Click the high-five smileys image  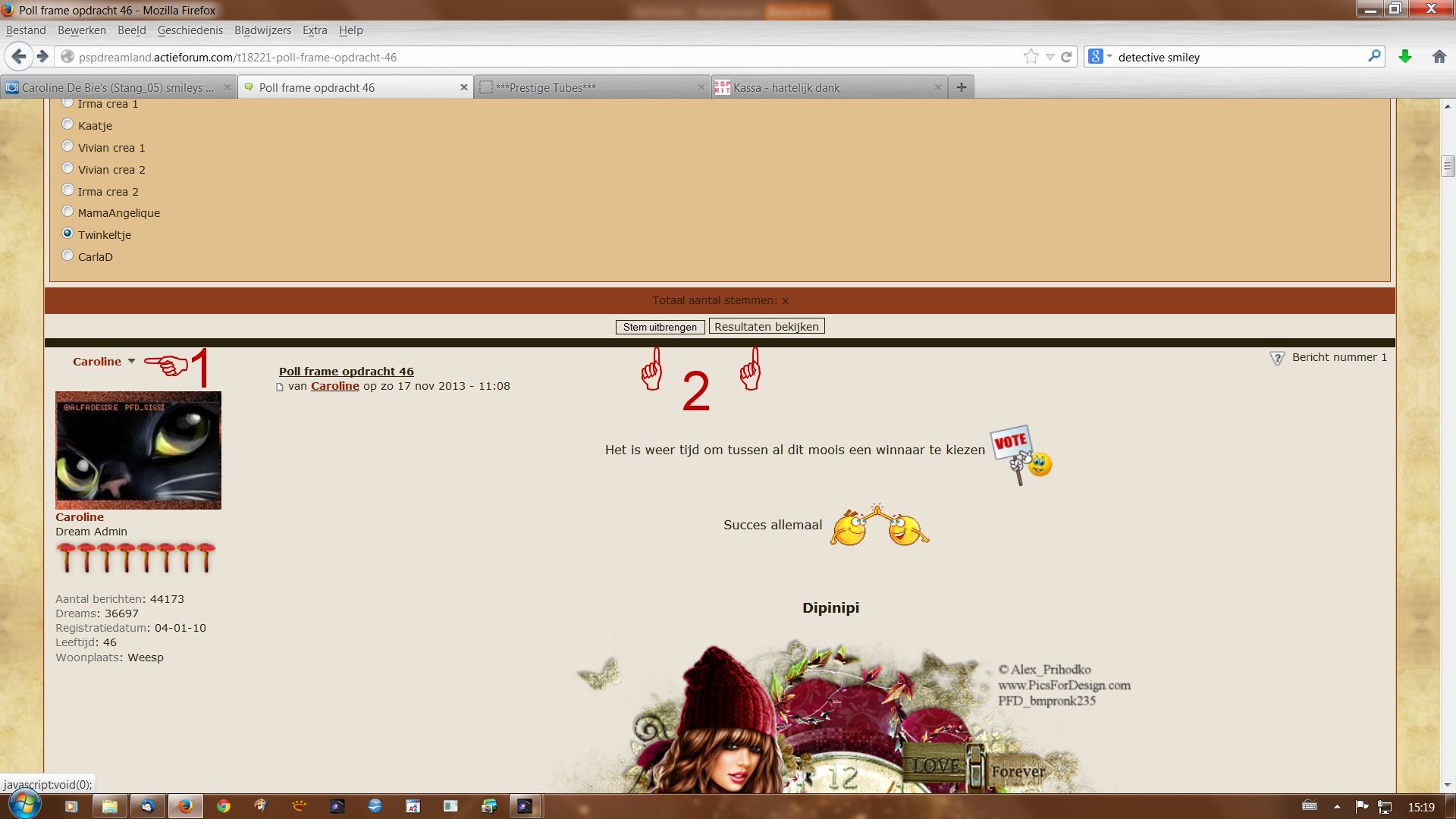pyautogui.click(x=880, y=525)
